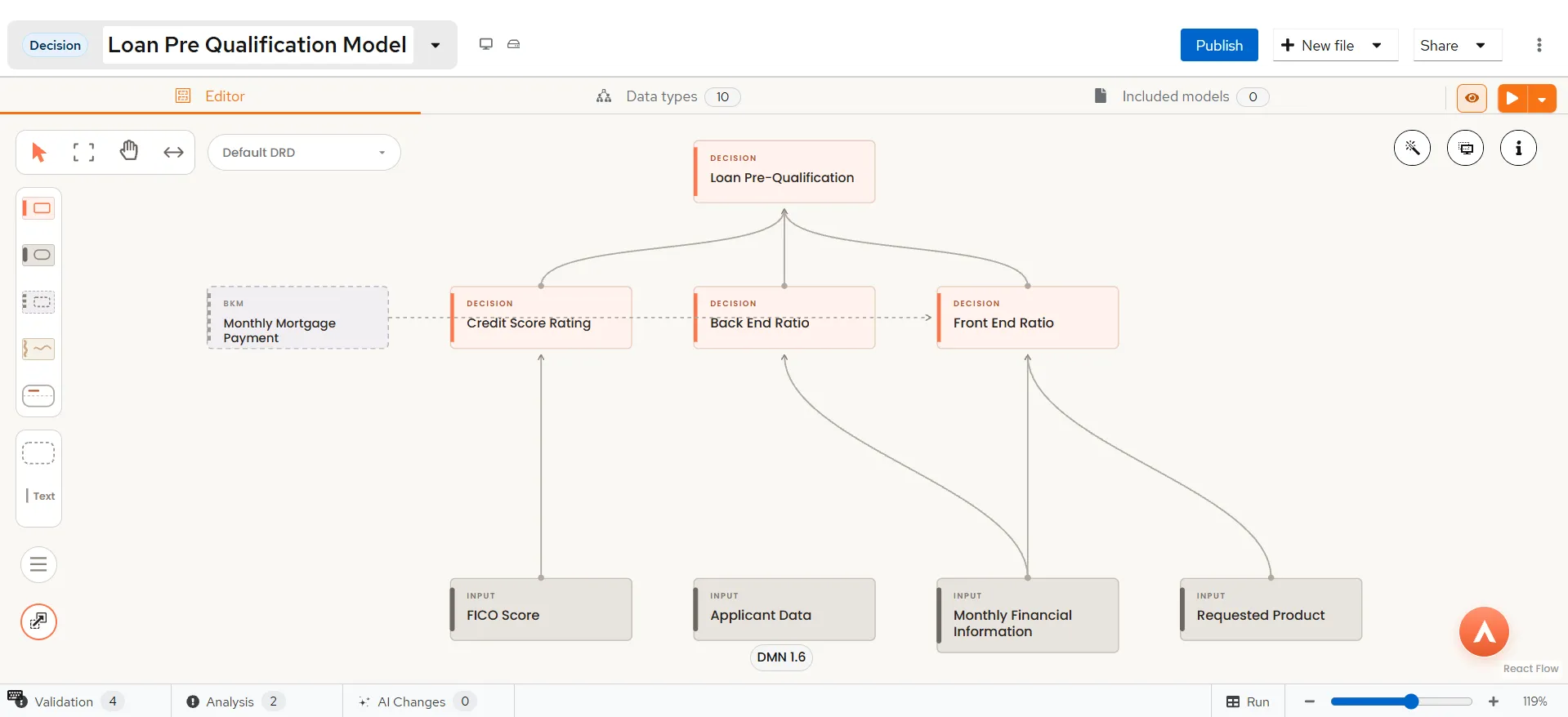
Task: Select the Front End Ratio decision node
Action: pos(1028,318)
